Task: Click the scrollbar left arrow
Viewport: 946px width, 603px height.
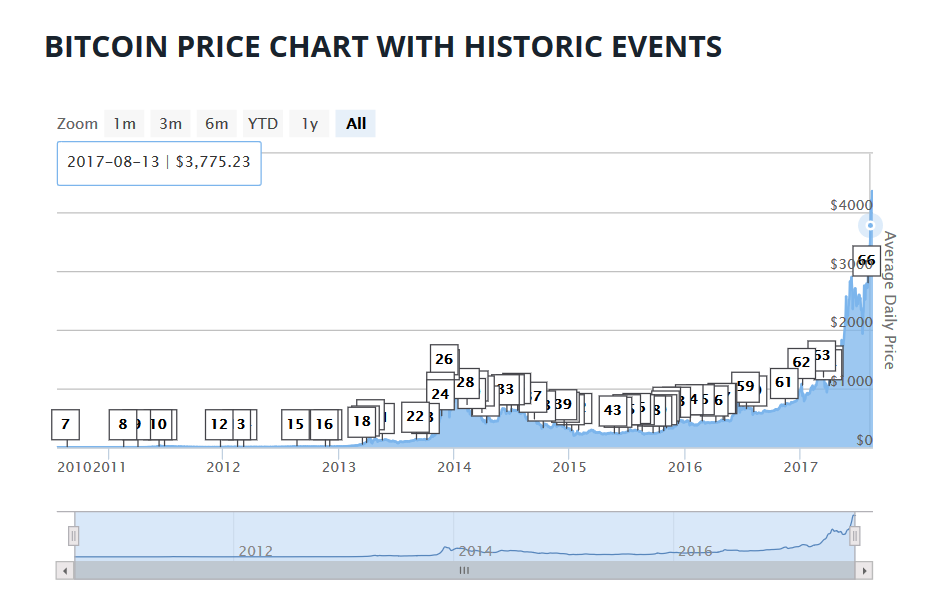Action: click(65, 570)
